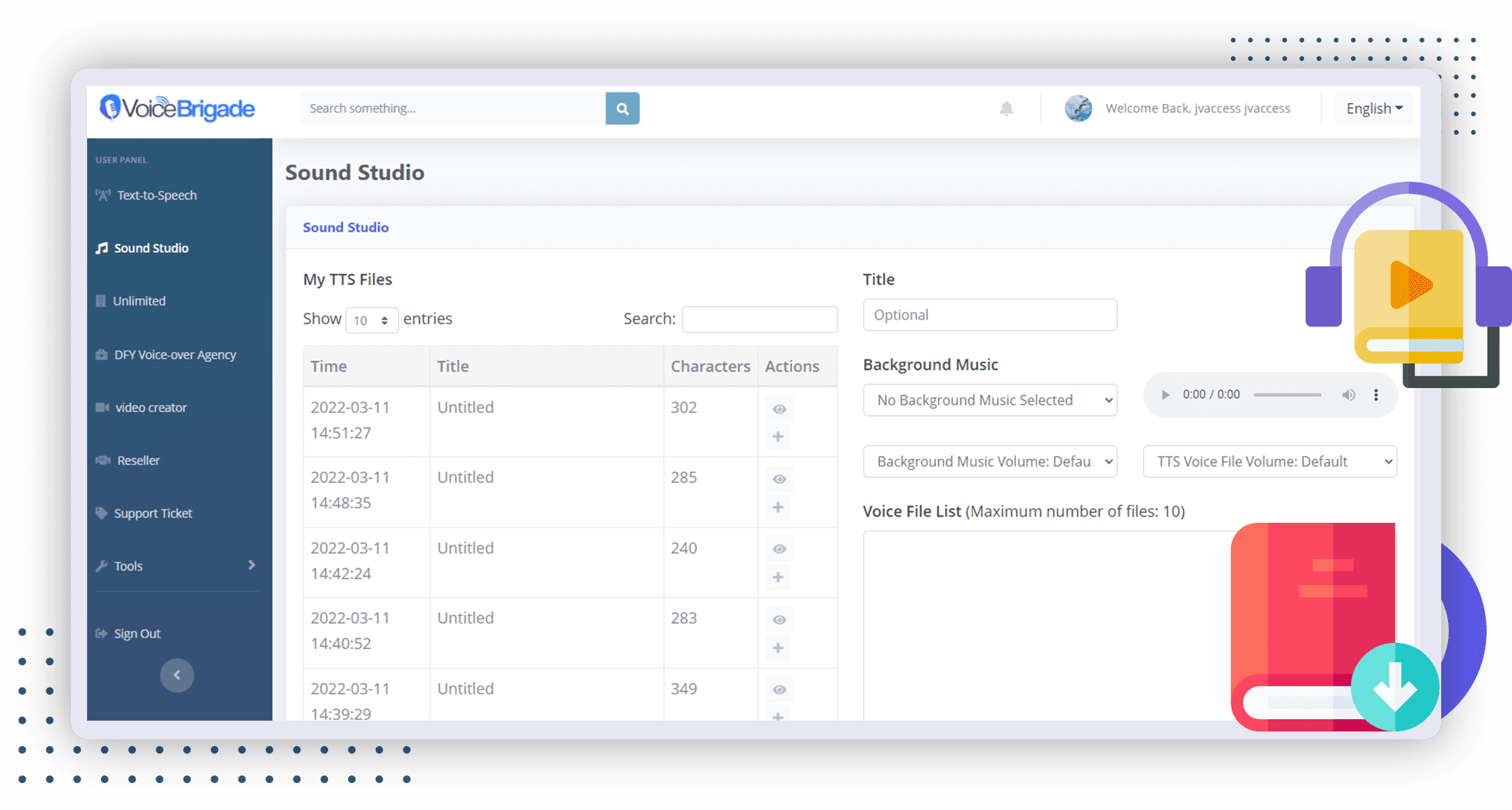The image size is (1512, 810).
Task: Play the background music preview
Action: point(1165,395)
